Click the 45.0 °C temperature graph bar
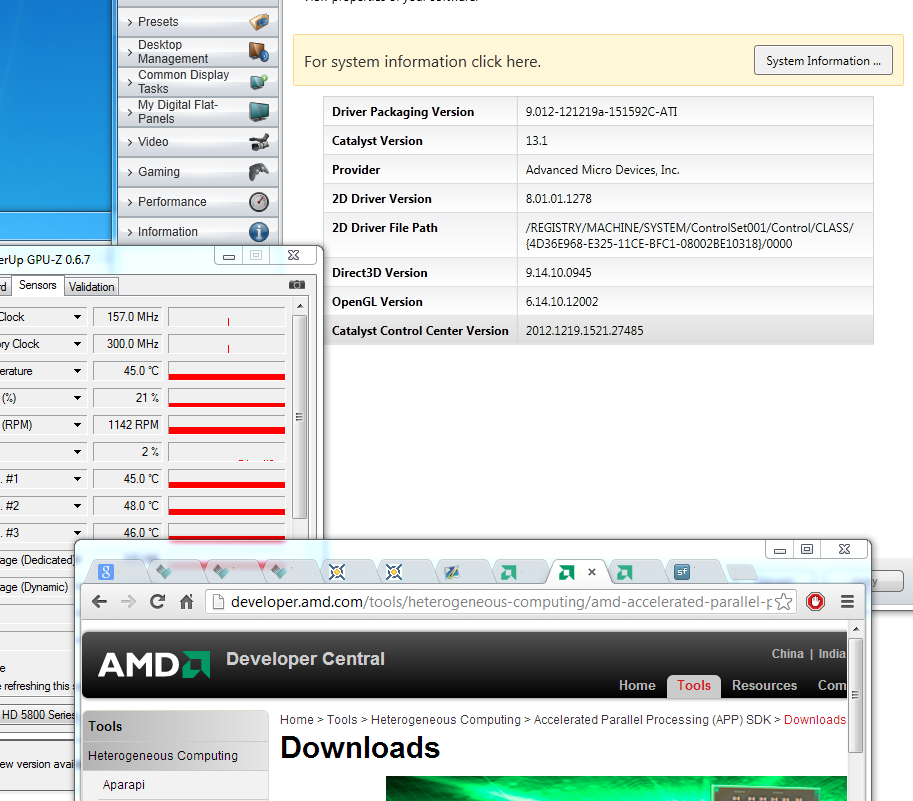 click(x=227, y=371)
